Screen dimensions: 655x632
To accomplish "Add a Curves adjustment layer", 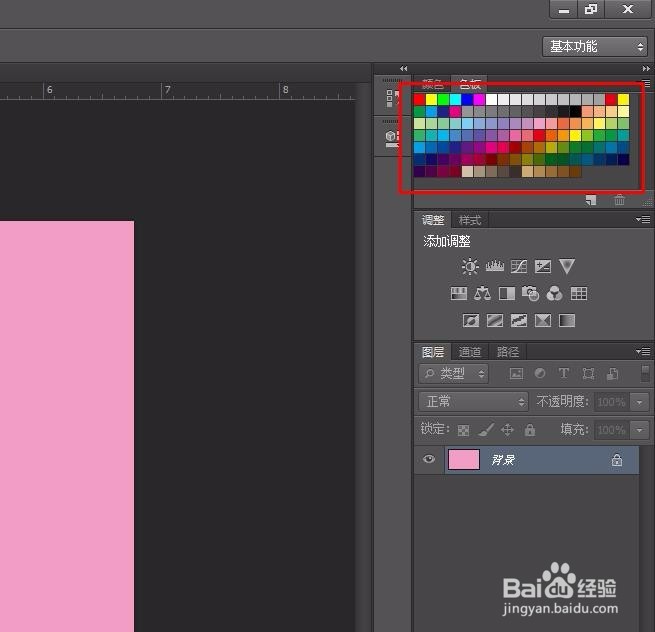I will coord(519,266).
